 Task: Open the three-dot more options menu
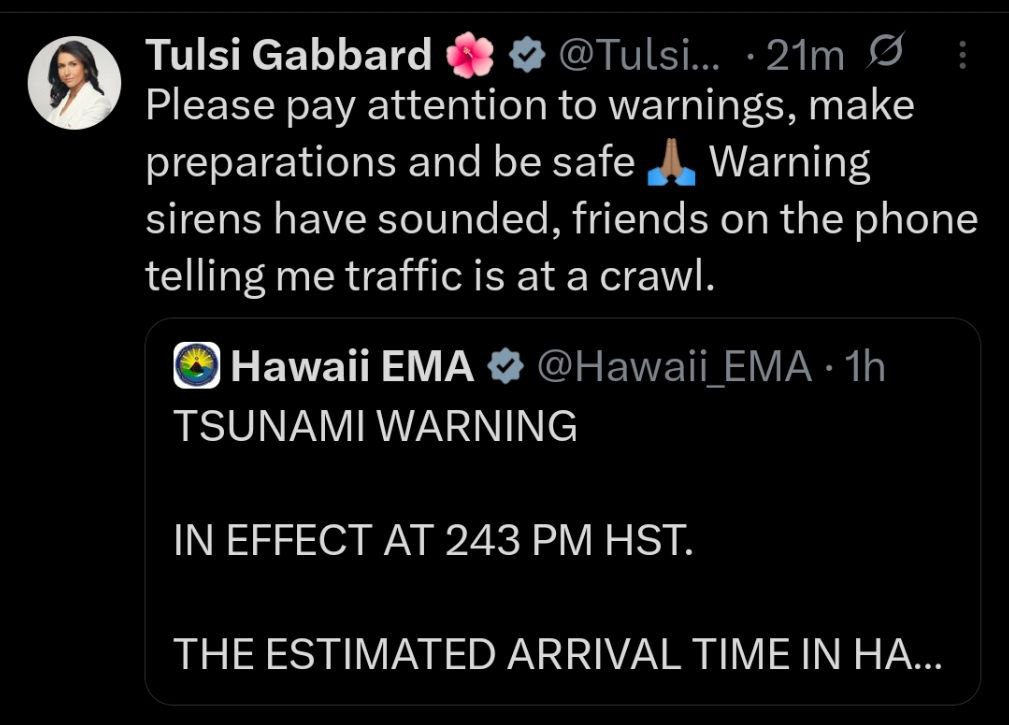point(962,55)
